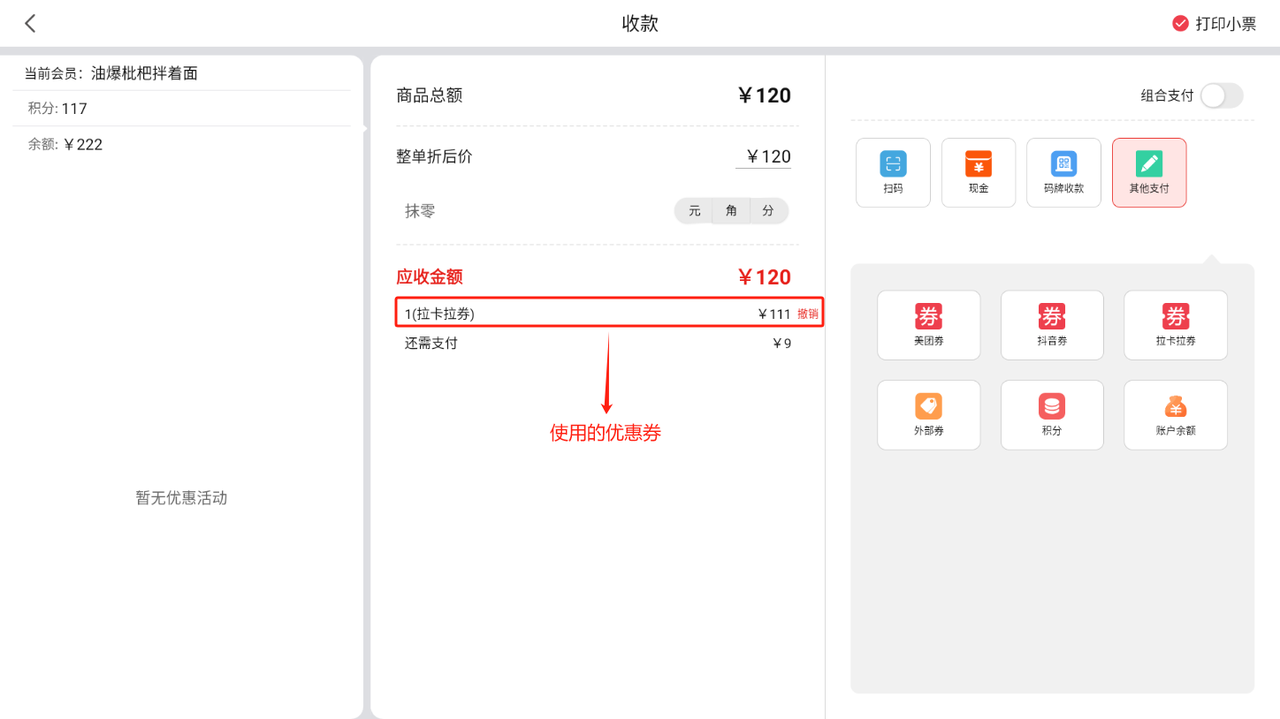
Task: Choose 现金 cash payment method
Action: (978, 173)
